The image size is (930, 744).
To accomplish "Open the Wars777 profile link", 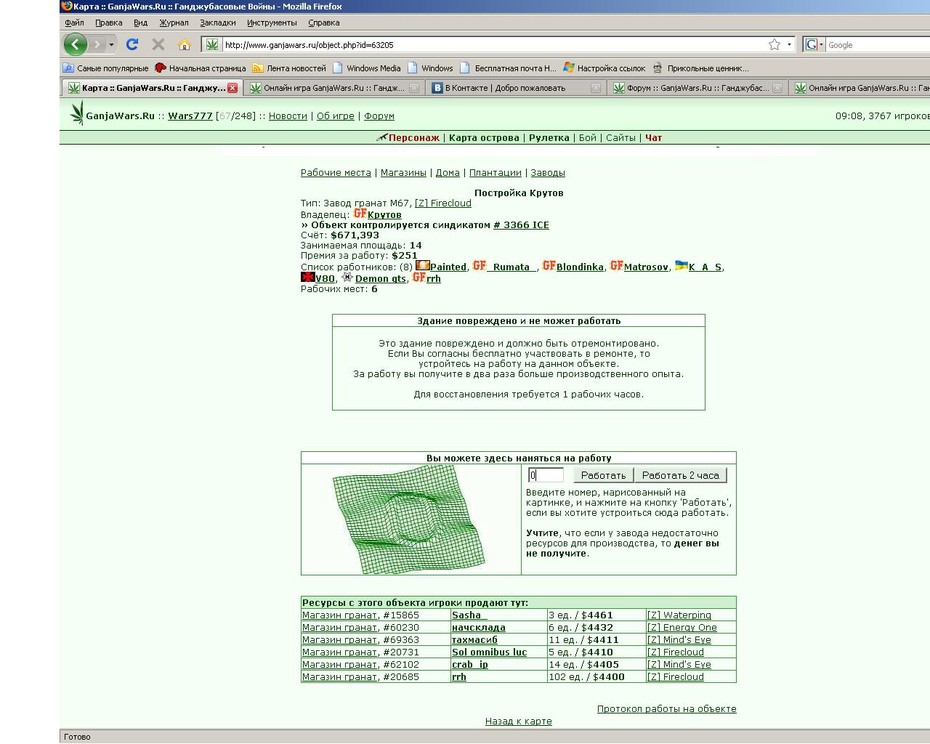I will click(x=190, y=116).
